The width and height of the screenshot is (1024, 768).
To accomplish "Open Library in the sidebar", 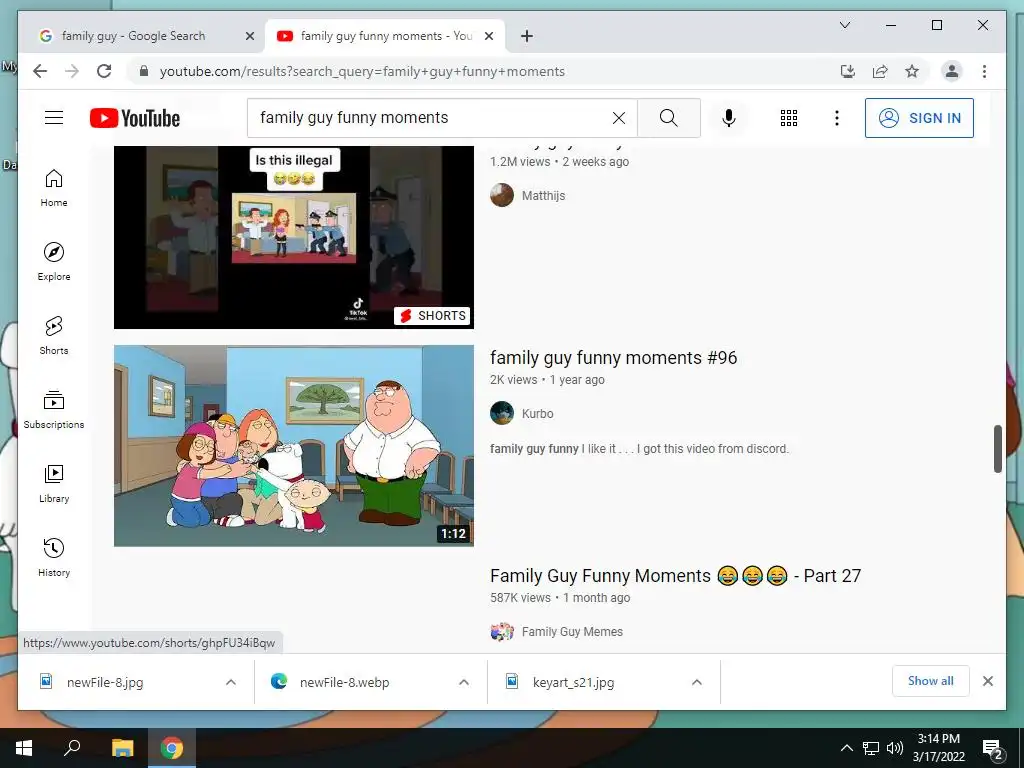I will (54, 484).
